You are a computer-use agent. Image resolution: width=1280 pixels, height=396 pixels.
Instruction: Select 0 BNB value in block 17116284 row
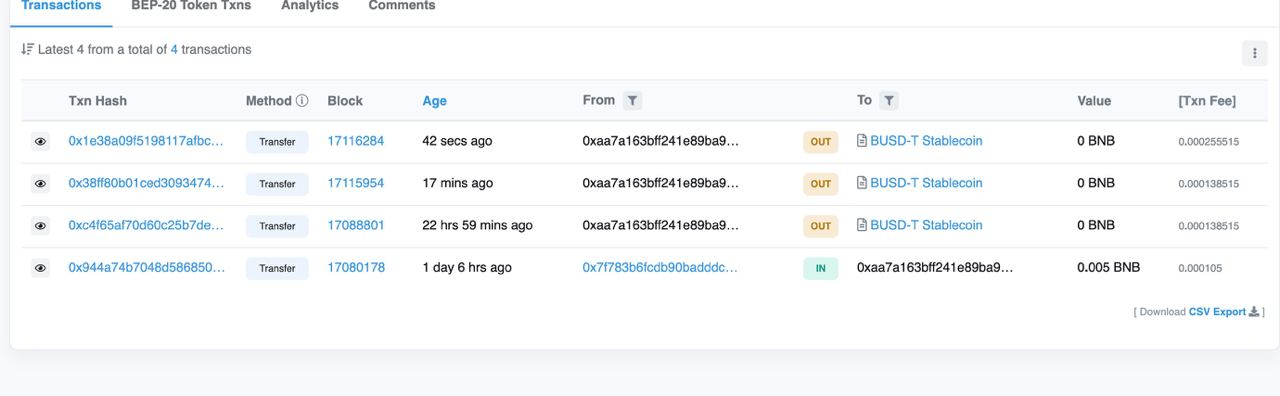pos(1096,141)
